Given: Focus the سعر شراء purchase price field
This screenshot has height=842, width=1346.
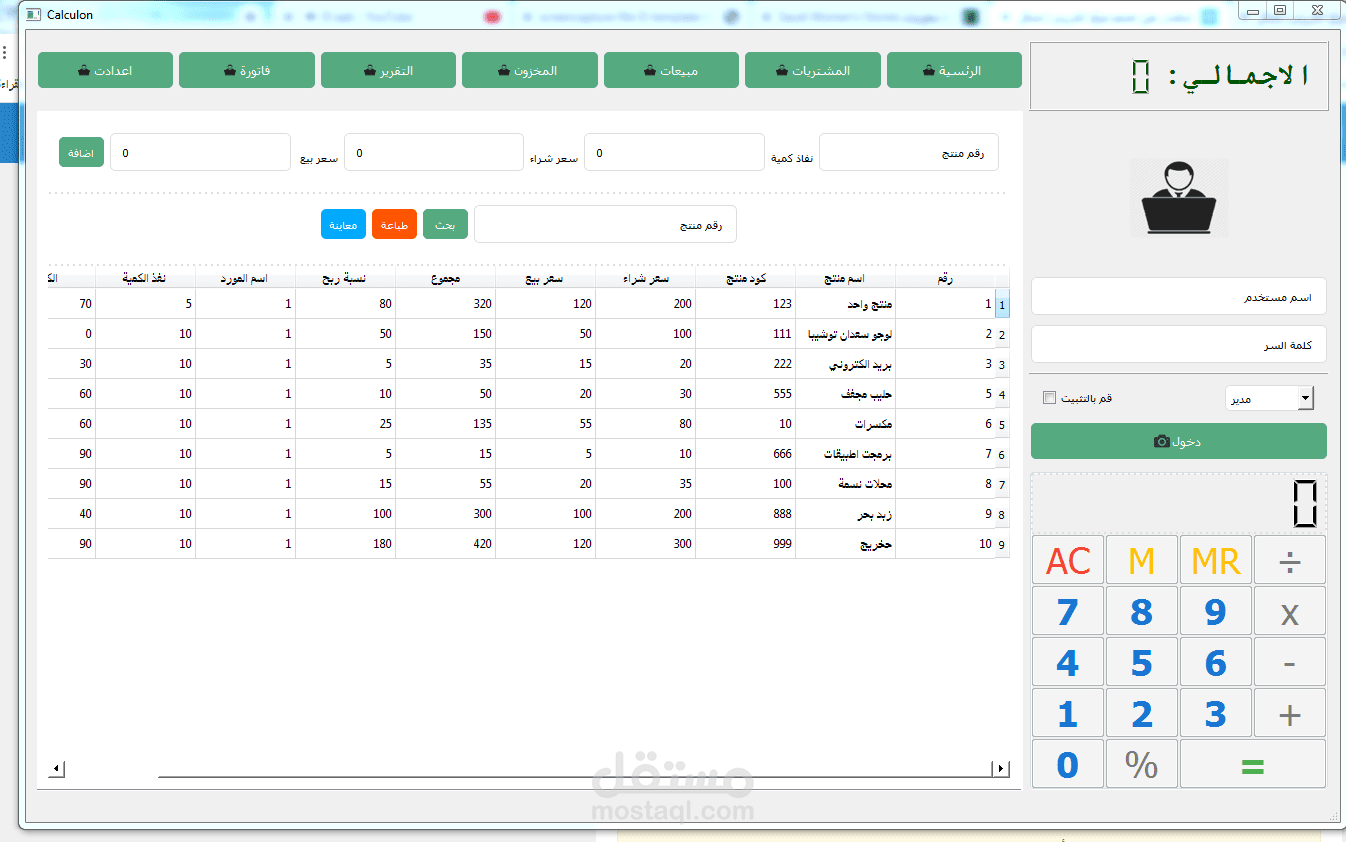Looking at the screenshot, I should pos(434,152).
